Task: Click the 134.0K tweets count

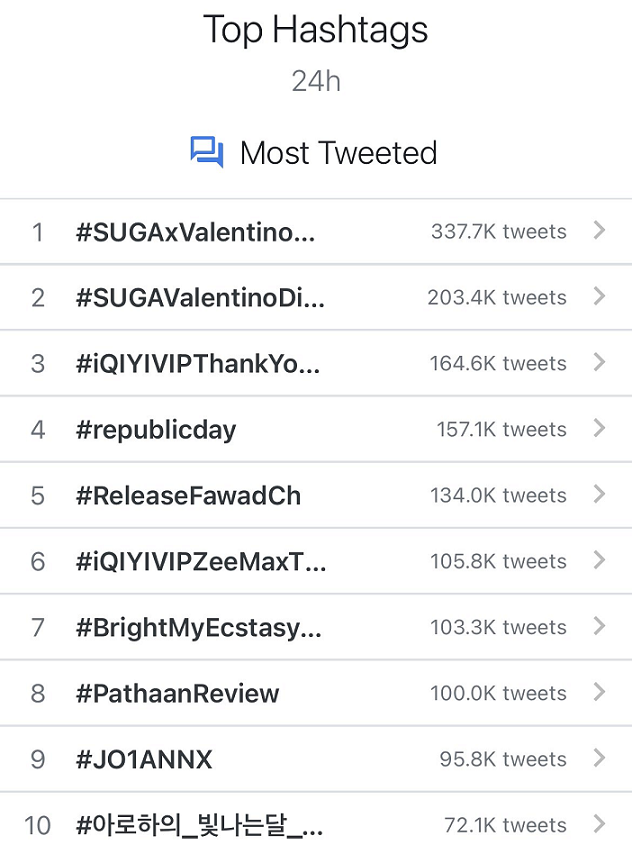Action: [x=498, y=495]
